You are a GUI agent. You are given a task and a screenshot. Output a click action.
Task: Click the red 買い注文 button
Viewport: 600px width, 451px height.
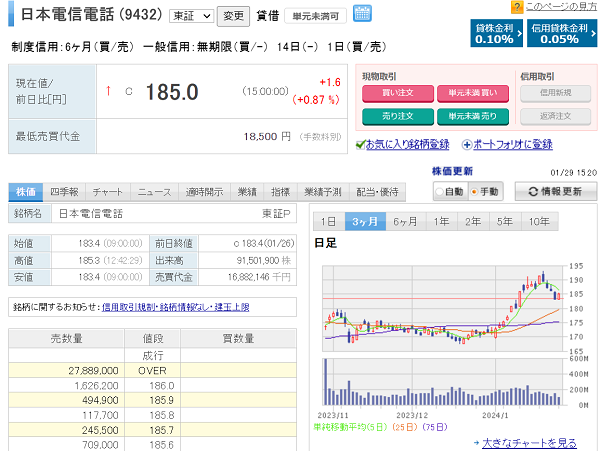[x=396, y=93]
